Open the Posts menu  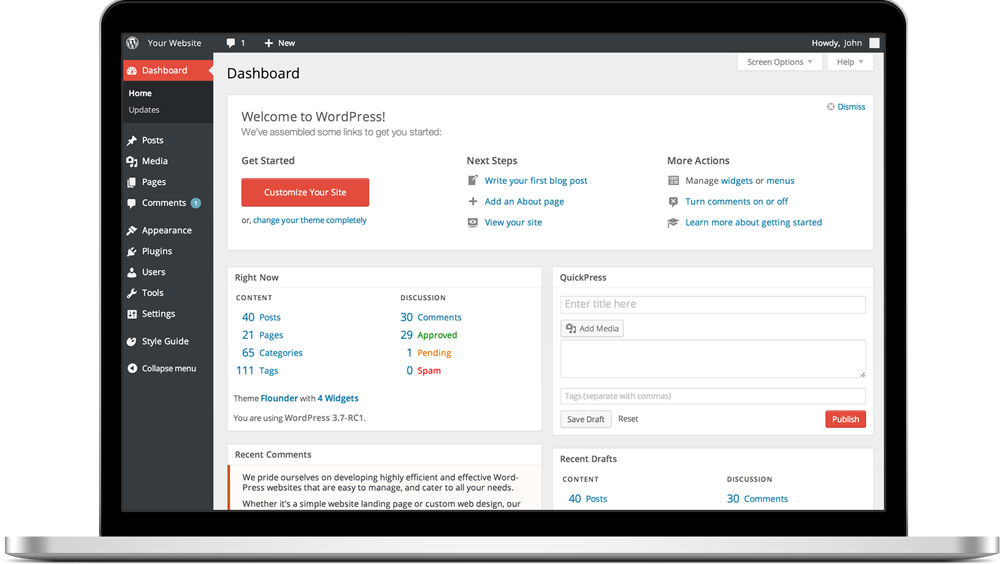click(x=152, y=140)
